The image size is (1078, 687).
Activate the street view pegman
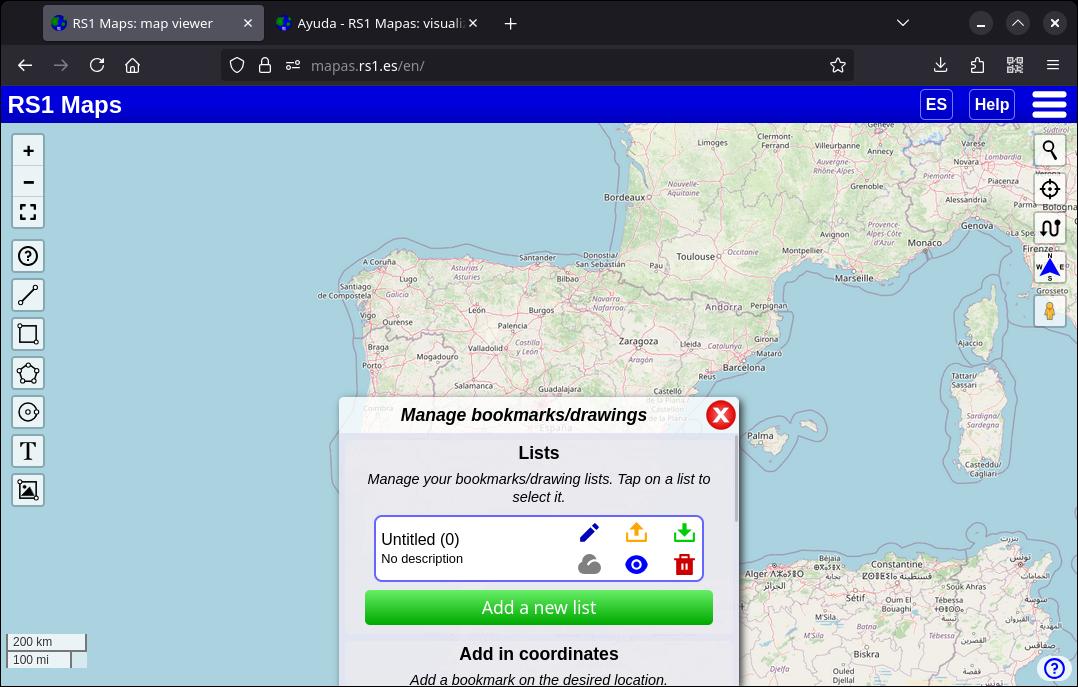tap(1050, 311)
